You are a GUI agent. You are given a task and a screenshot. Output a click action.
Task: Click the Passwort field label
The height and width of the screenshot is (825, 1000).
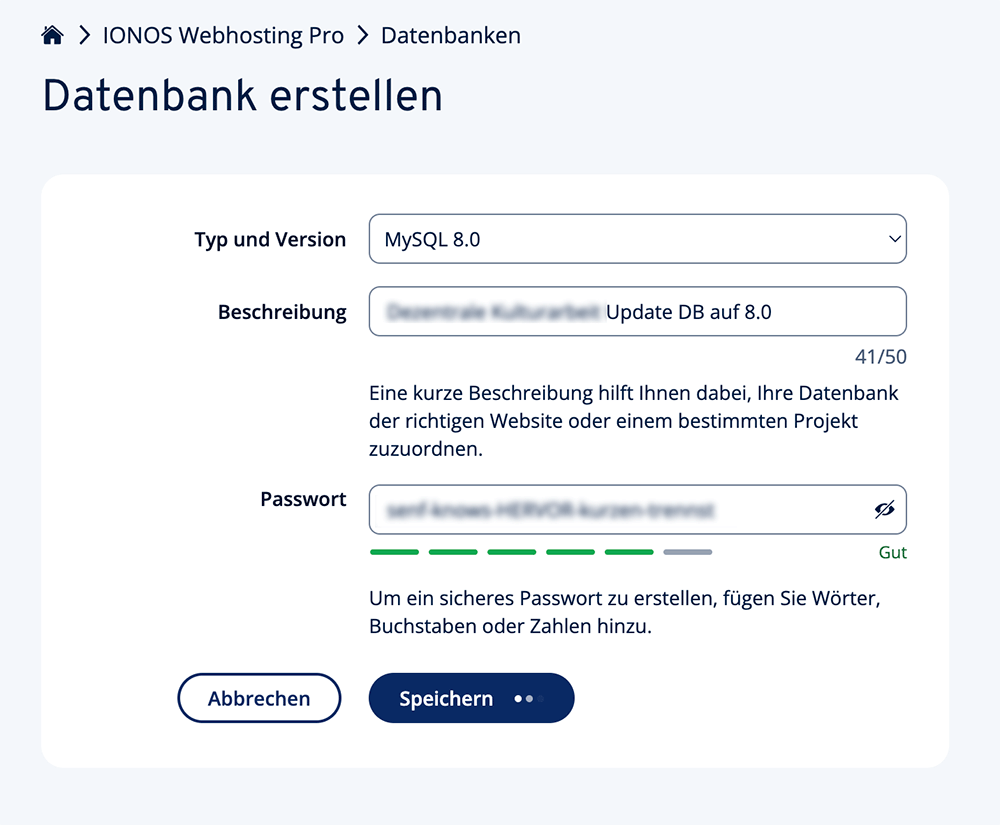click(303, 499)
